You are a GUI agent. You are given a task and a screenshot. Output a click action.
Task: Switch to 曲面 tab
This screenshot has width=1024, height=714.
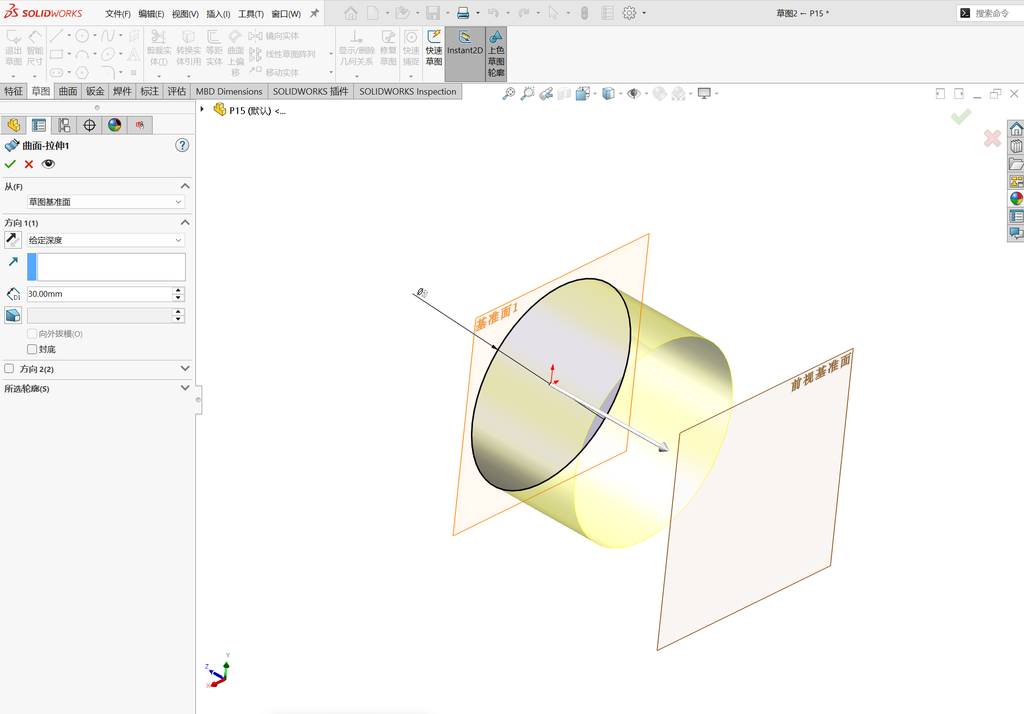(68, 91)
